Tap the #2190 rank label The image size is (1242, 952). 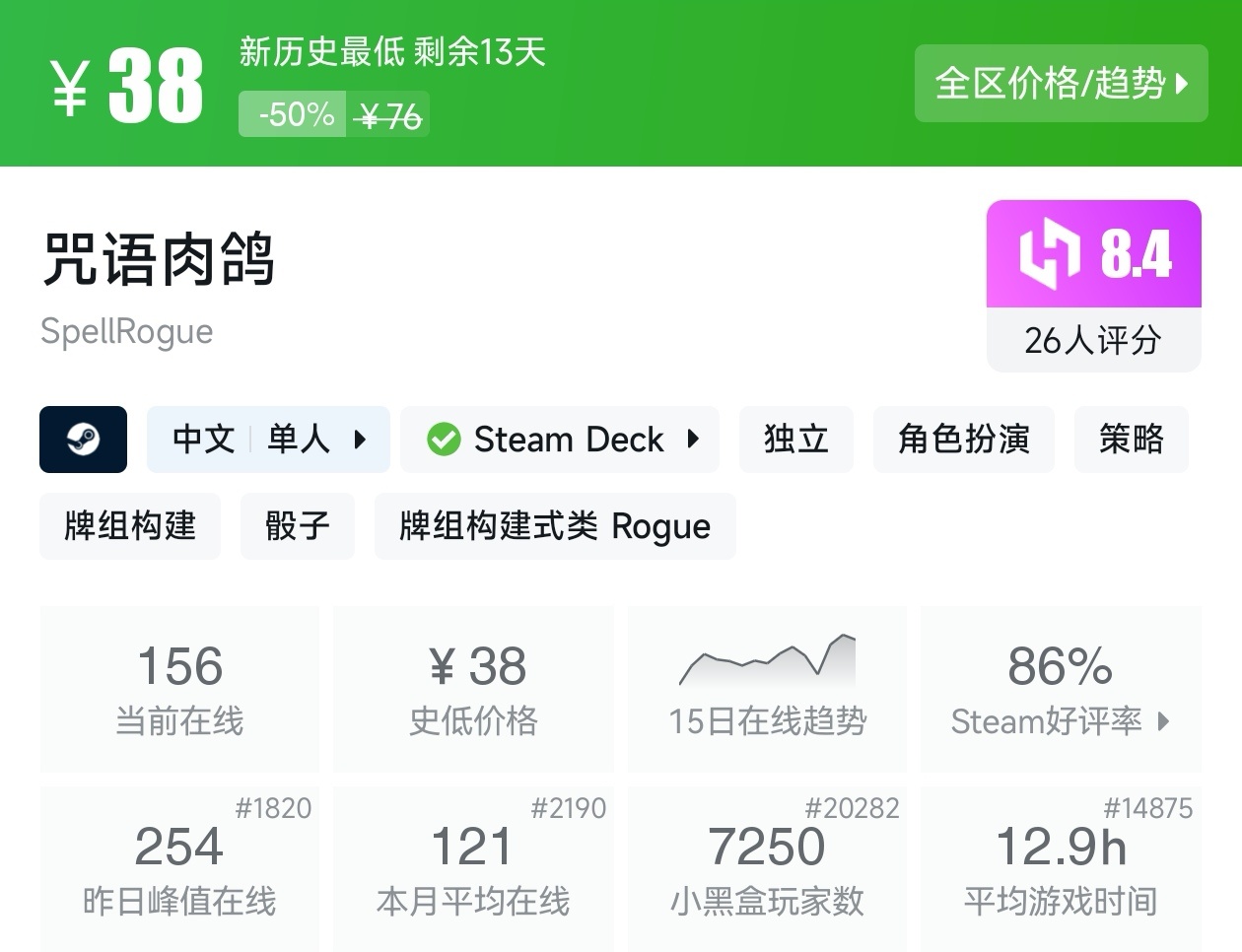click(568, 808)
